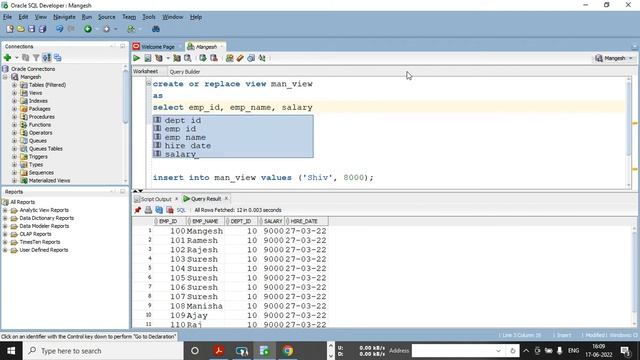Viewport: 640px width, 360px height.
Task: Click the Explain Plan icon
Action: tap(159, 58)
